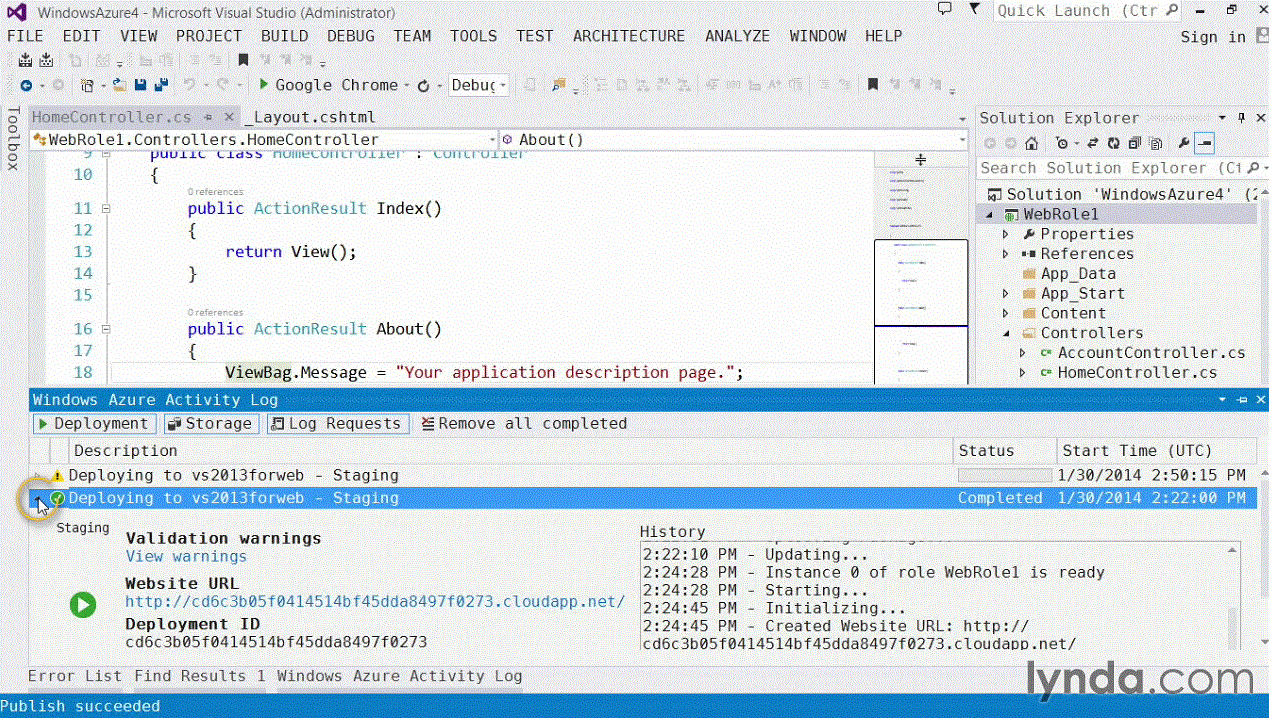Click the search magnifier in Solution Explorer search
The height and width of the screenshot is (718, 1269).
tap(1252, 168)
